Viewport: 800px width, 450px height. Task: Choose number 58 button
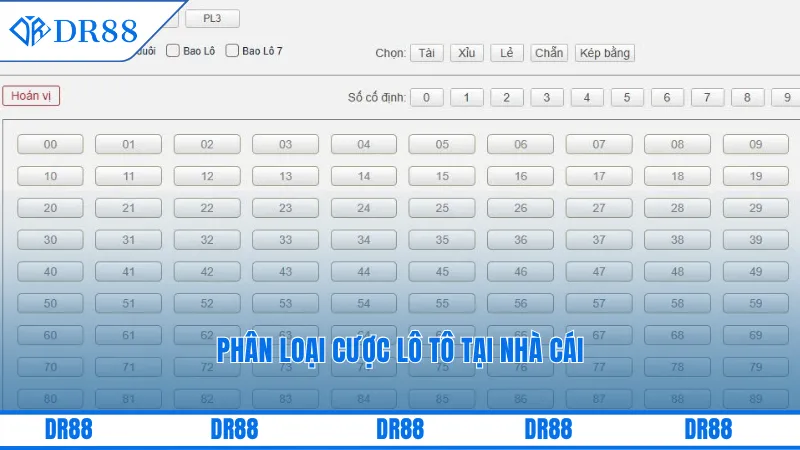(677, 303)
